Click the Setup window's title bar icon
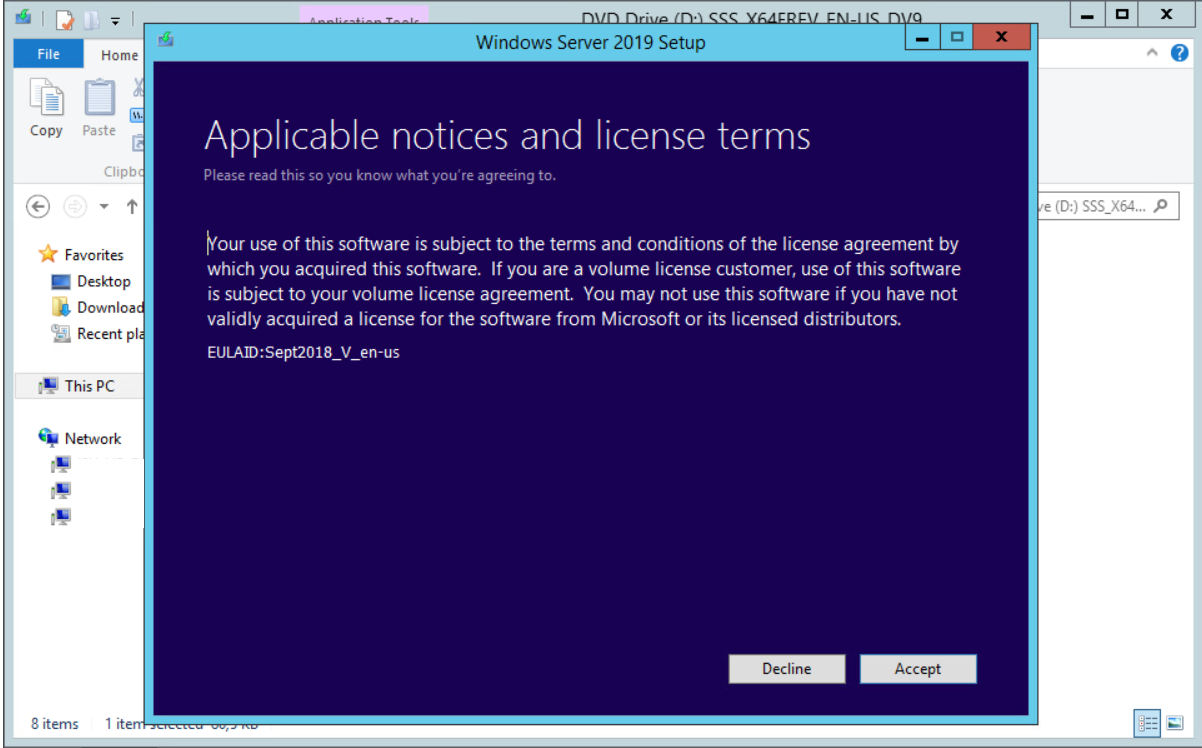 click(x=167, y=40)
